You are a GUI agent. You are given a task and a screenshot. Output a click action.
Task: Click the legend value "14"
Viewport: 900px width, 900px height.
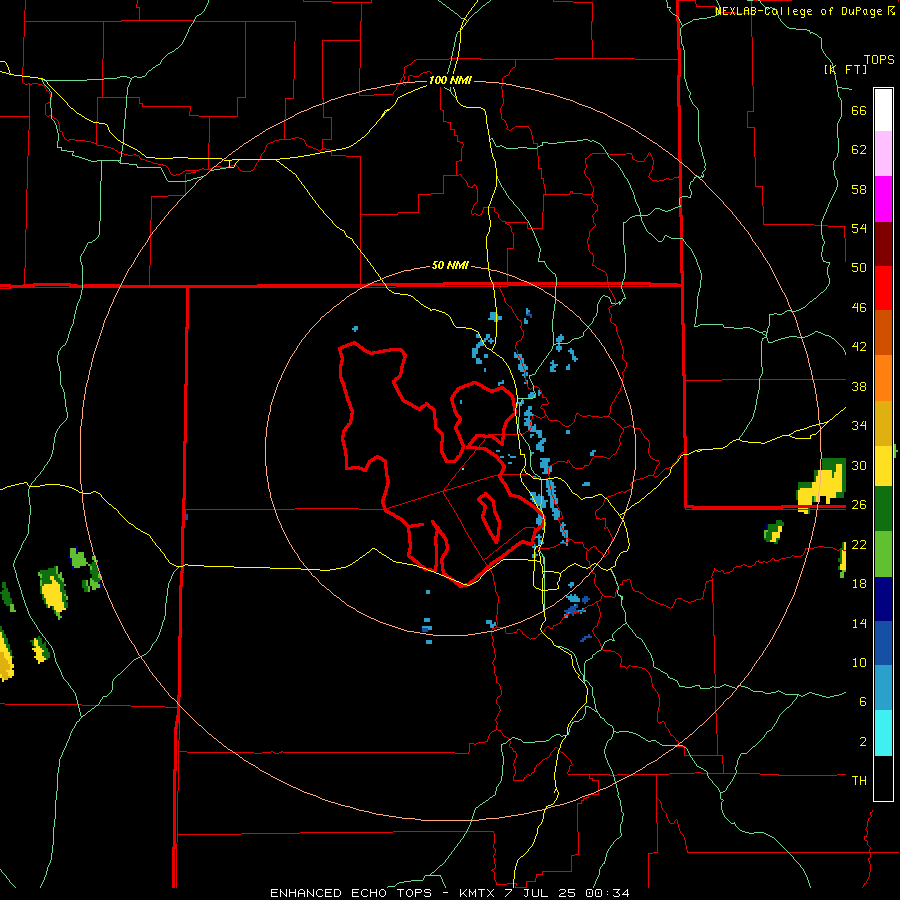[859, 623]
